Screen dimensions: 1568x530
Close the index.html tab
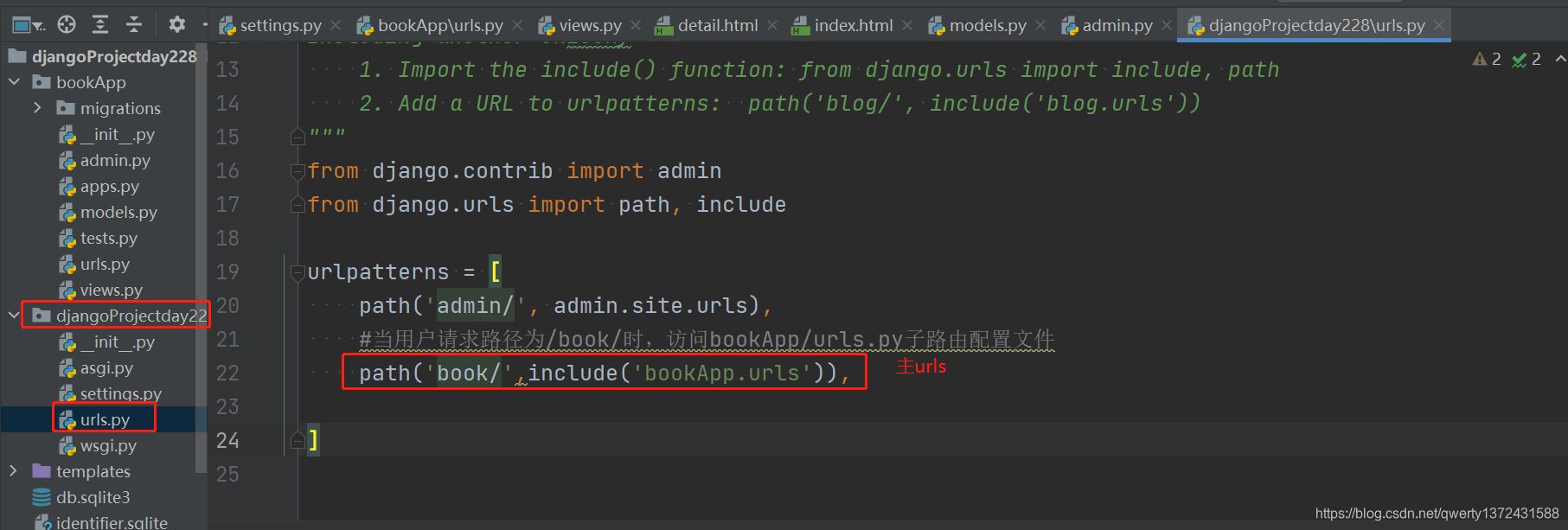pyautogui.click(x=907, y=26)
